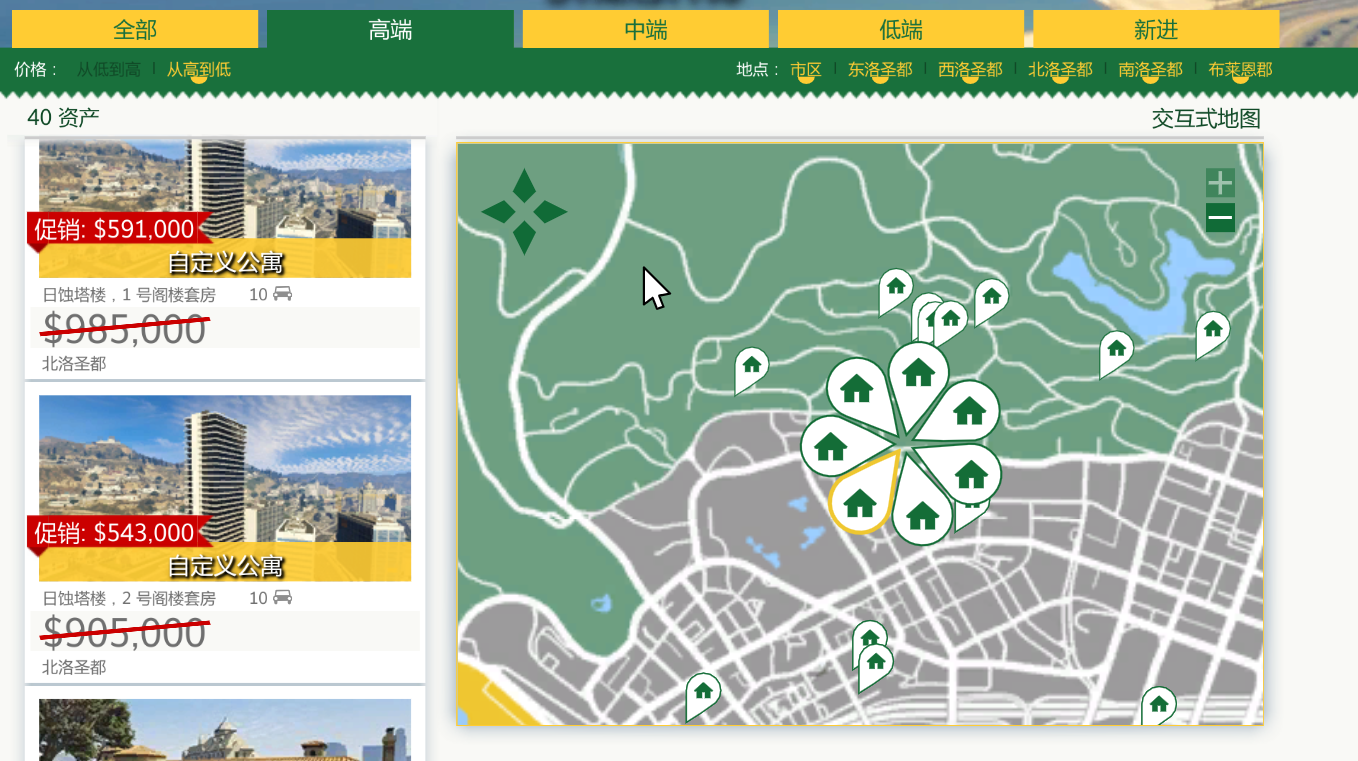Open the 新进 tab
The image size is (1358, 761).
(x=1156, y=29)
